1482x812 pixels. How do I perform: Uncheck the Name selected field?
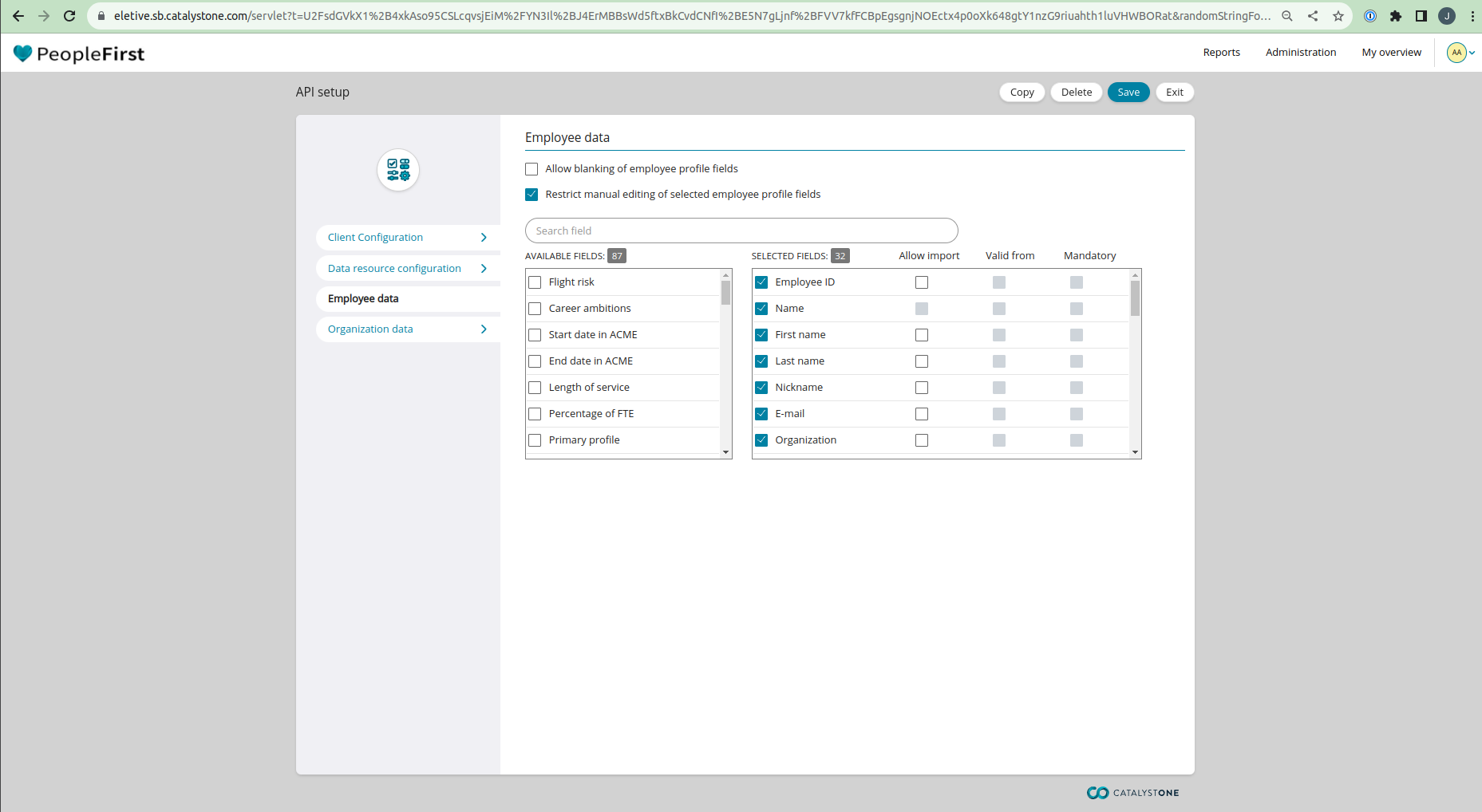761,309
